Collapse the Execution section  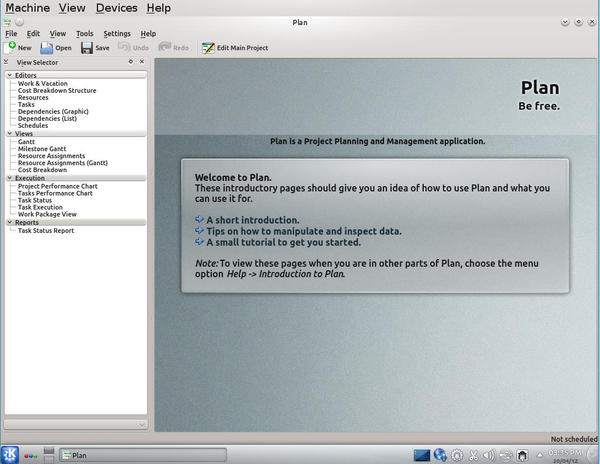[10, 178]
